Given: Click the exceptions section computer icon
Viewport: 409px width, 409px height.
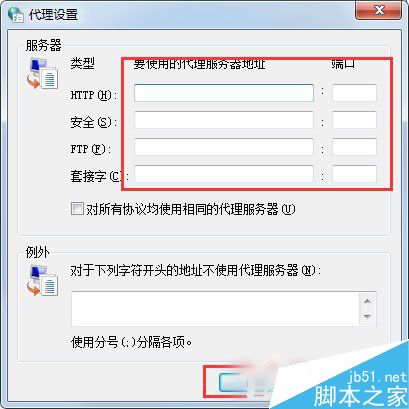Looking at the screenshot, I should click(x=43, y=280).
